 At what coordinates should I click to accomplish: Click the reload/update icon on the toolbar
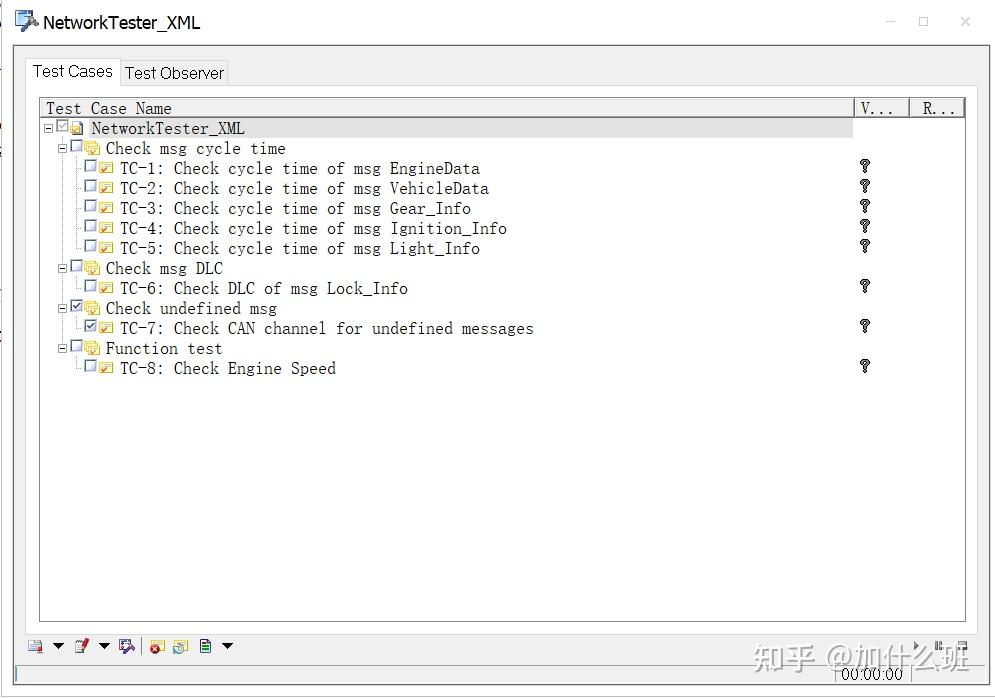click(180, 647)
